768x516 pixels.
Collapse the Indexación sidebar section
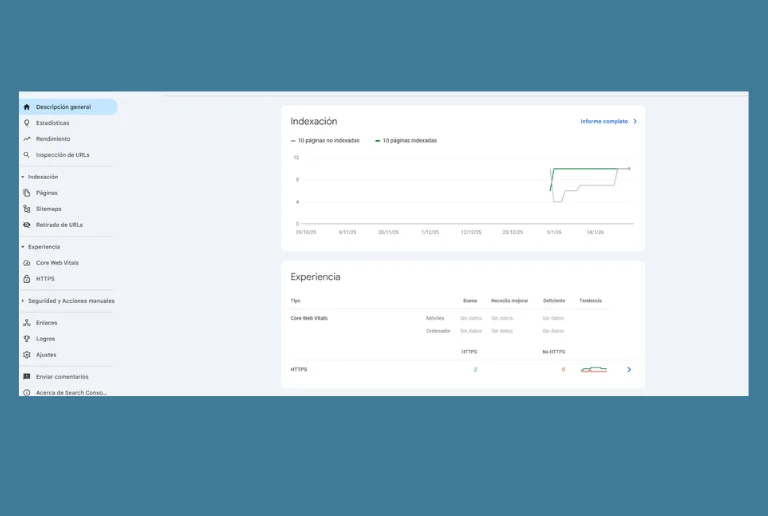pos(23,177)
